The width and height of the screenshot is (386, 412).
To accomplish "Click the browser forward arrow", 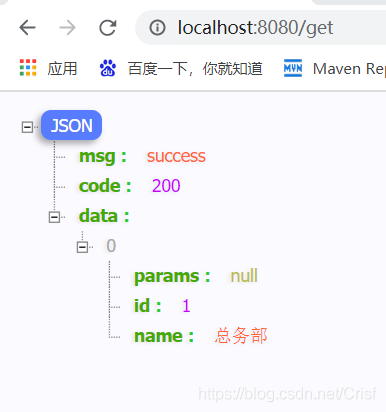I will [x=67, y=27].
